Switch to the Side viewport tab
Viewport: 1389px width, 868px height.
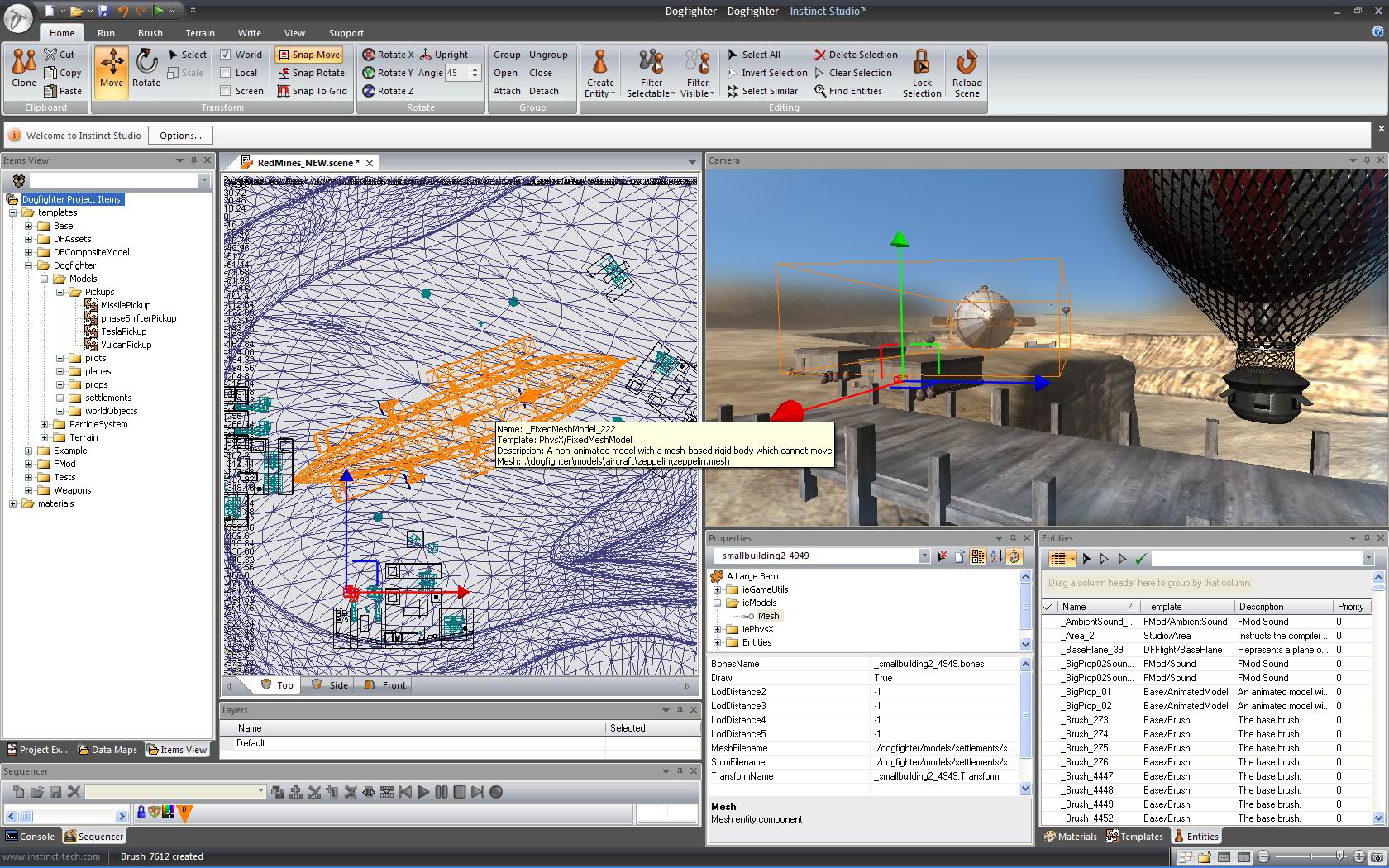330,685
